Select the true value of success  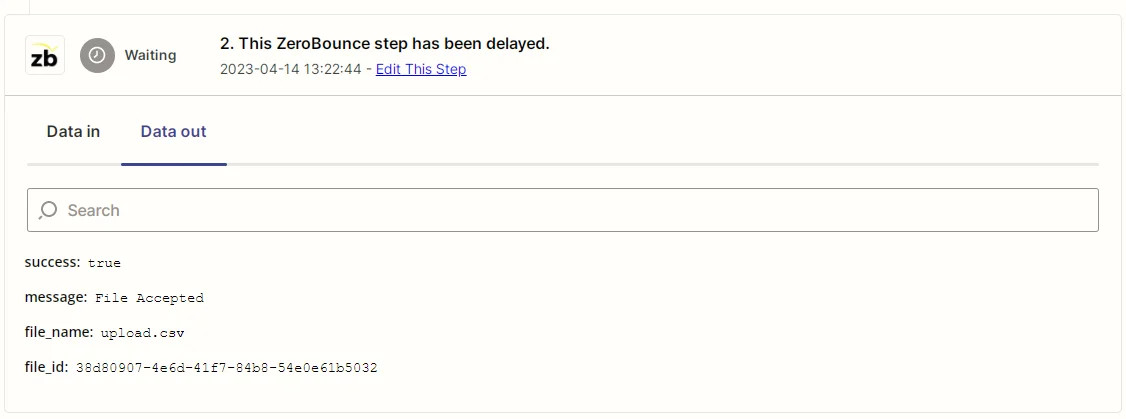coord(104,263)
